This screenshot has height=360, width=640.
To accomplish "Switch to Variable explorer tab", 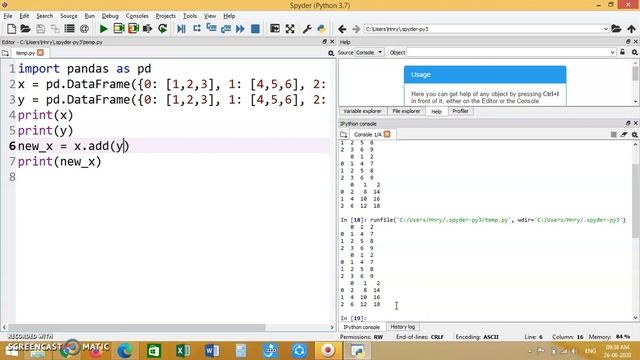I will click(362, 111).
